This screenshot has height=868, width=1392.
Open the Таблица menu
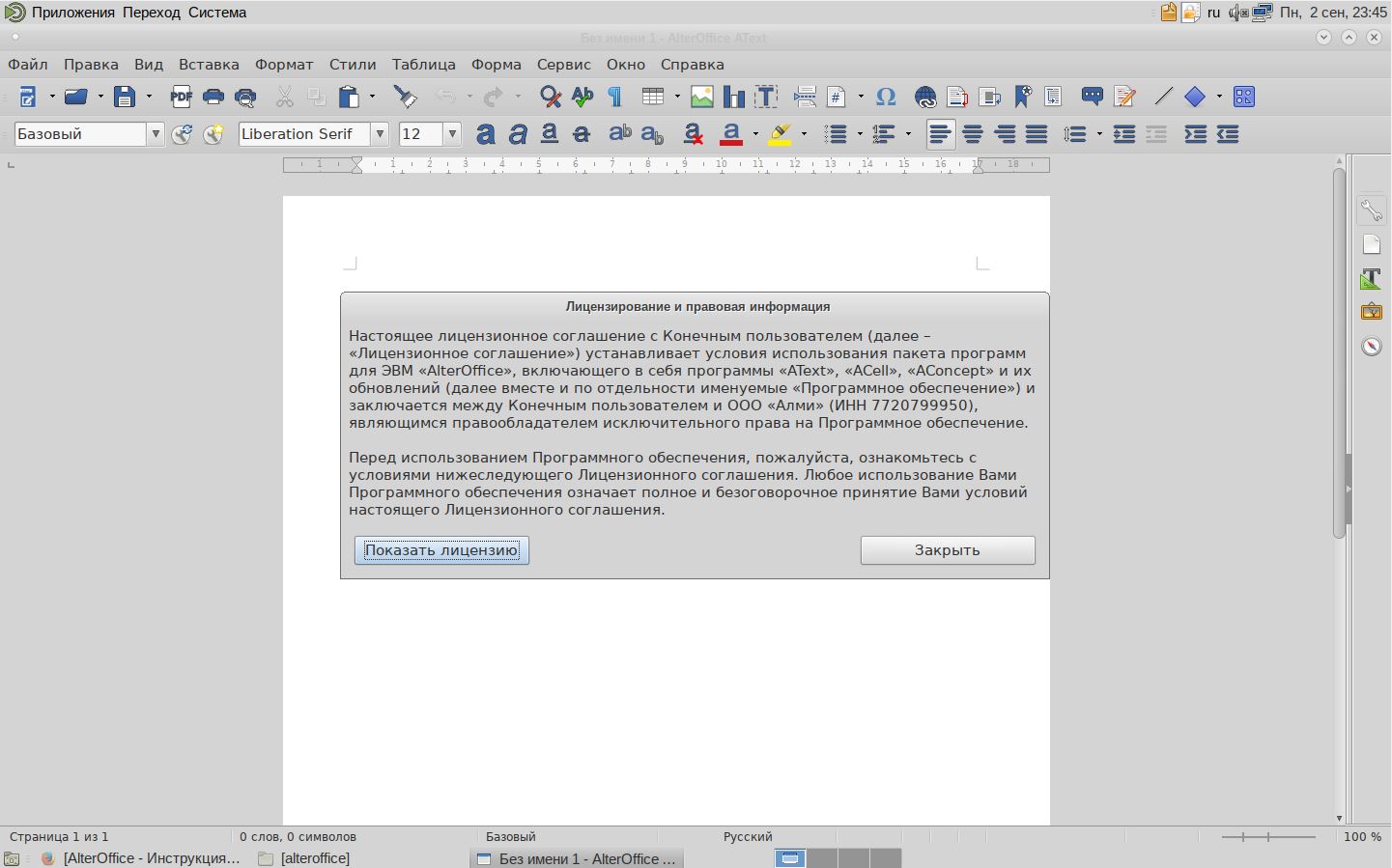(x=423, y=65)
